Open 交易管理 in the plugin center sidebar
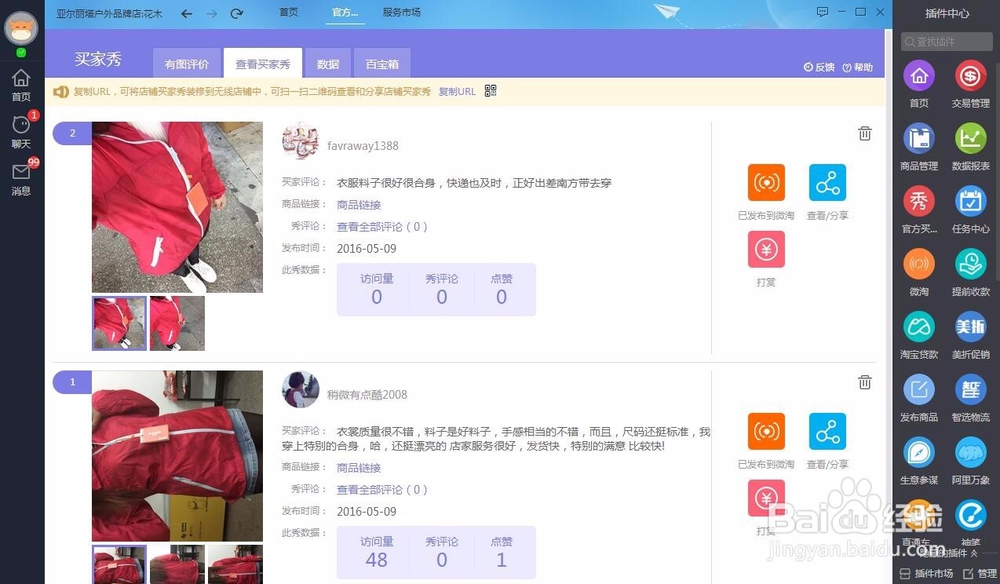The height and width of the screenshot is (584, 1000). [x=969, y=78]
